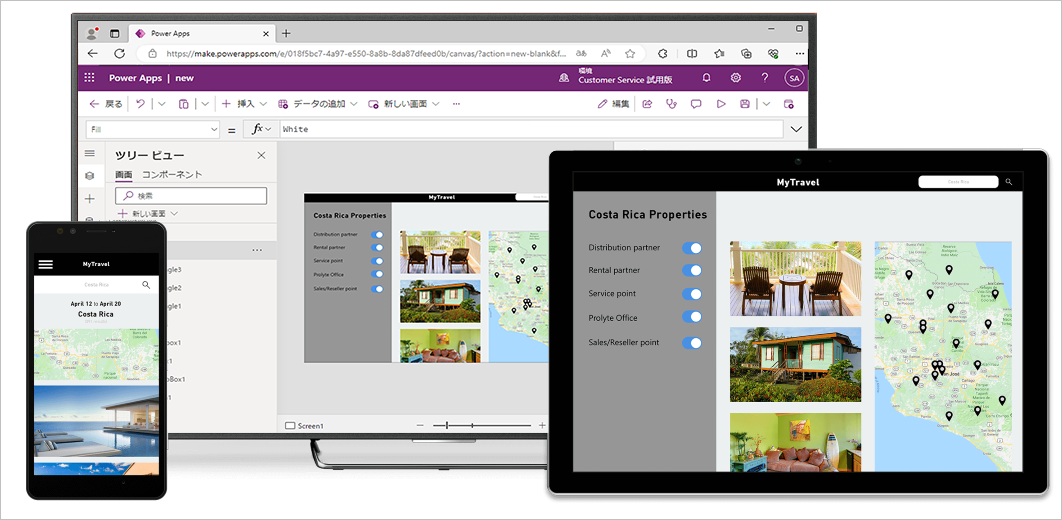Open the phone app hamburger menu

(46, 265)
